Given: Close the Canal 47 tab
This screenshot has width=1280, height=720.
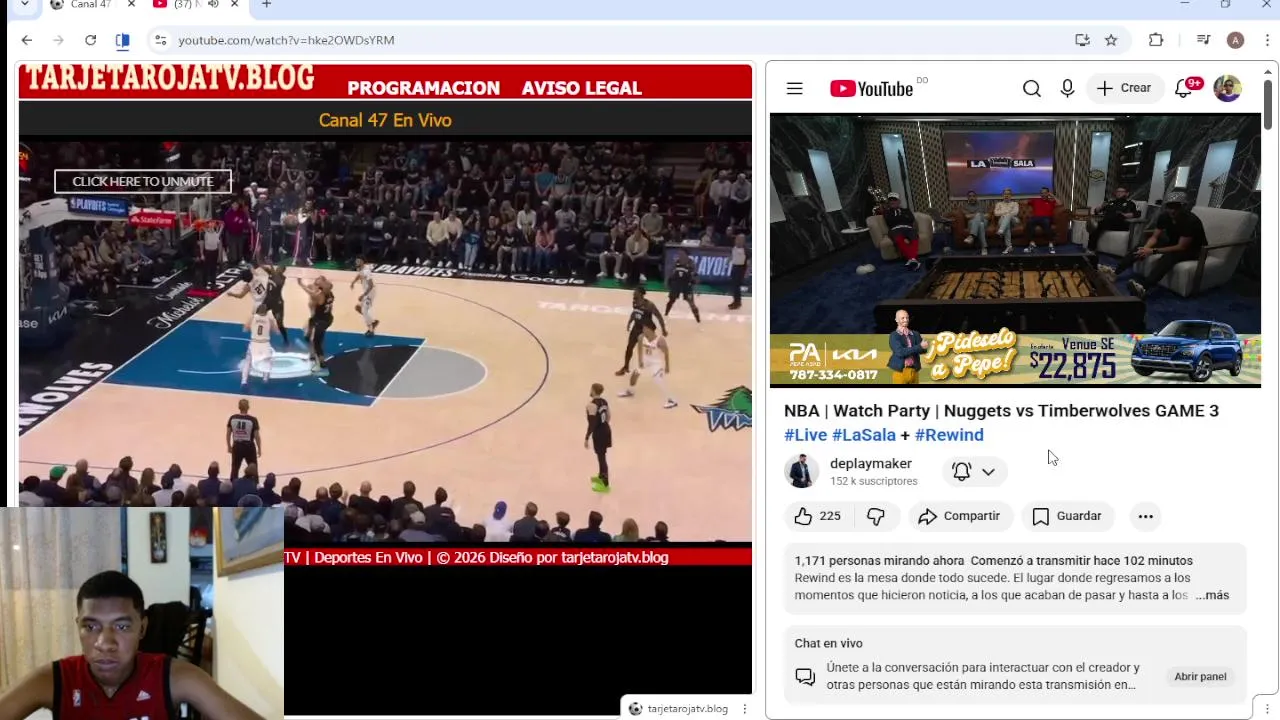Looking at the screenshot, I should pos(131,5).
